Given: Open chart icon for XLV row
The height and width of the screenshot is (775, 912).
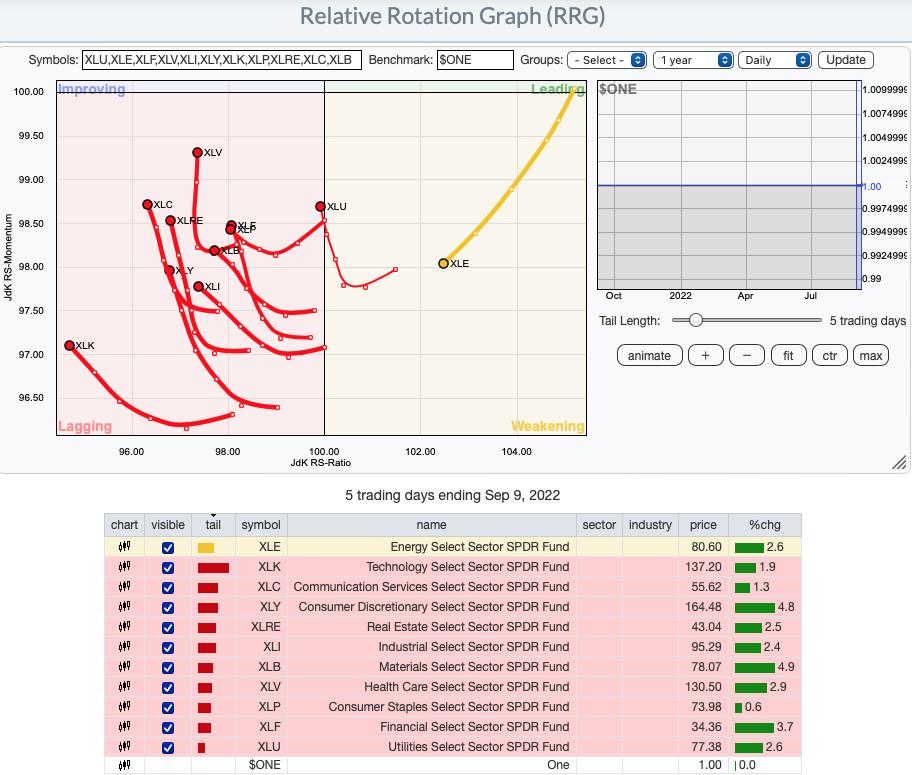Looking at the screenshot, I should (x=124, y=687).
